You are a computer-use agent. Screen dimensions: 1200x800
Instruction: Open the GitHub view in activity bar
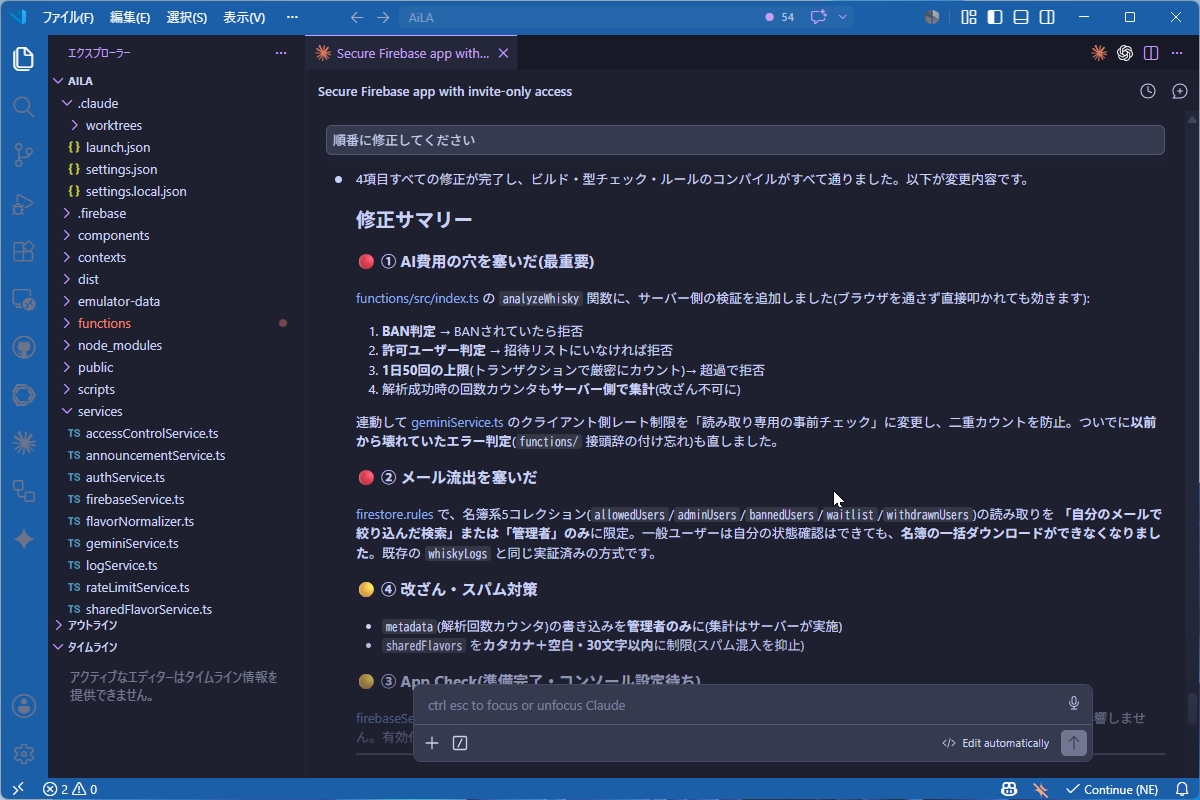24,347
